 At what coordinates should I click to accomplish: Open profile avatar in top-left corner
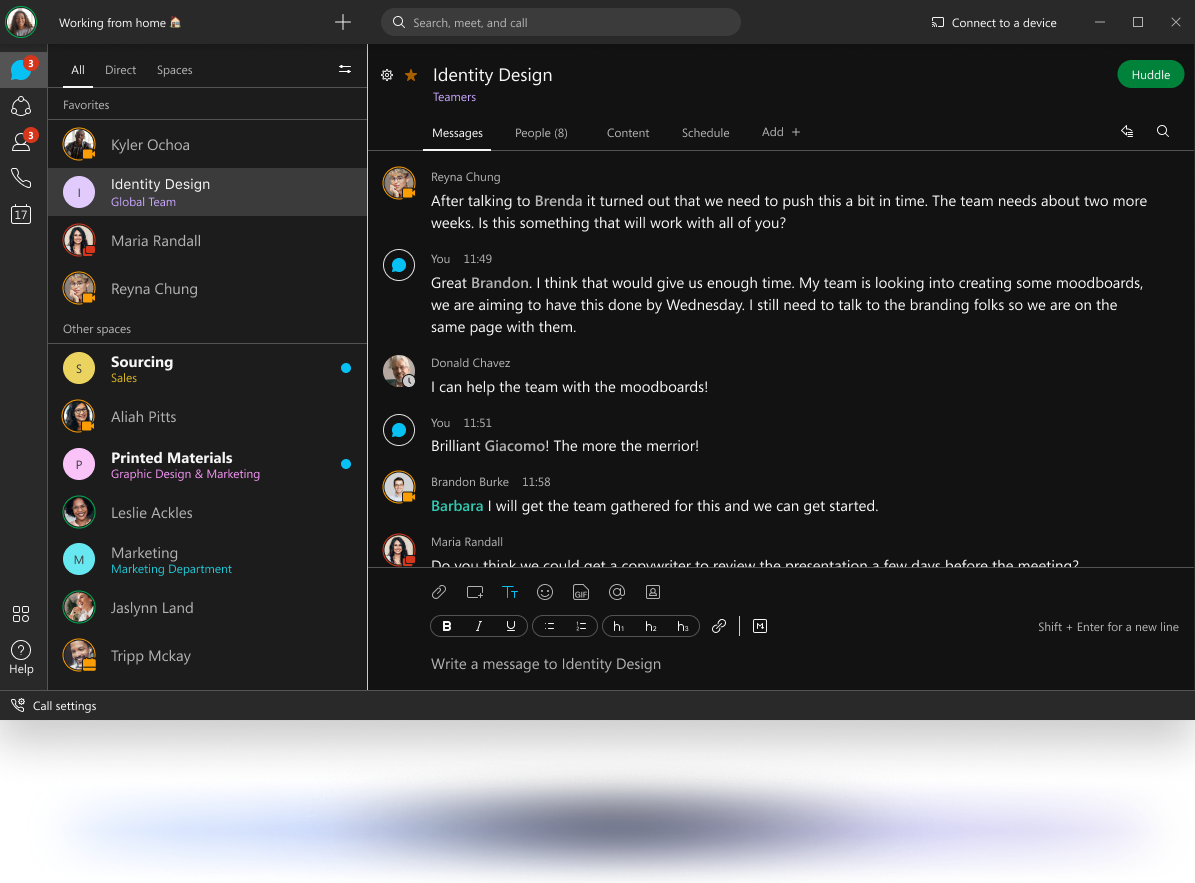[x=21, y=22]
